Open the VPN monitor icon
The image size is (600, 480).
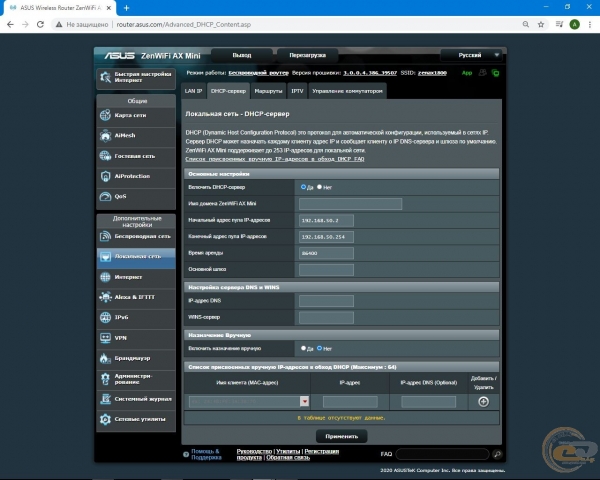(105, 338)
